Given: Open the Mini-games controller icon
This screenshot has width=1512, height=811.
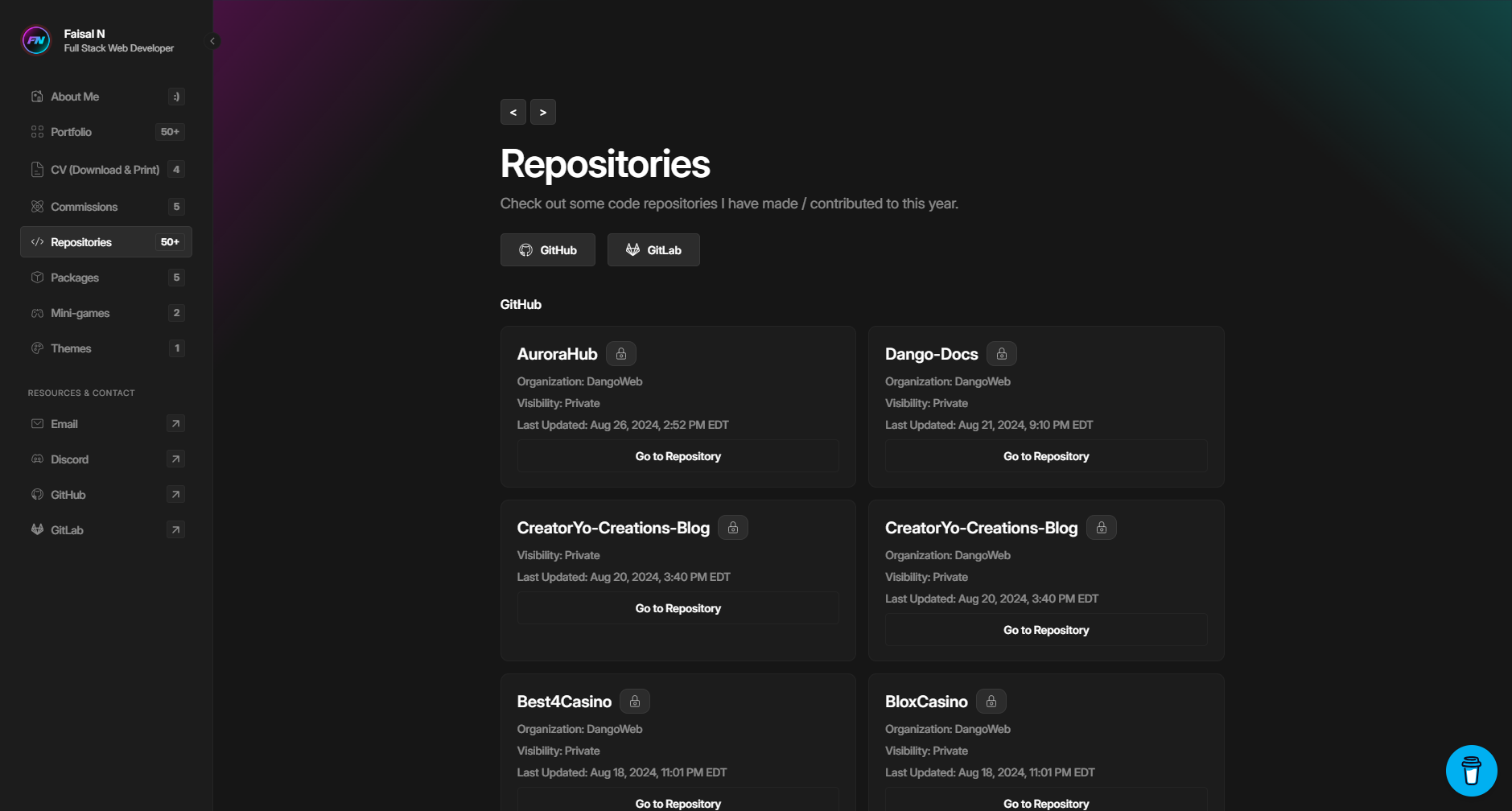Looking at the screenshot, I should [38, 312].
